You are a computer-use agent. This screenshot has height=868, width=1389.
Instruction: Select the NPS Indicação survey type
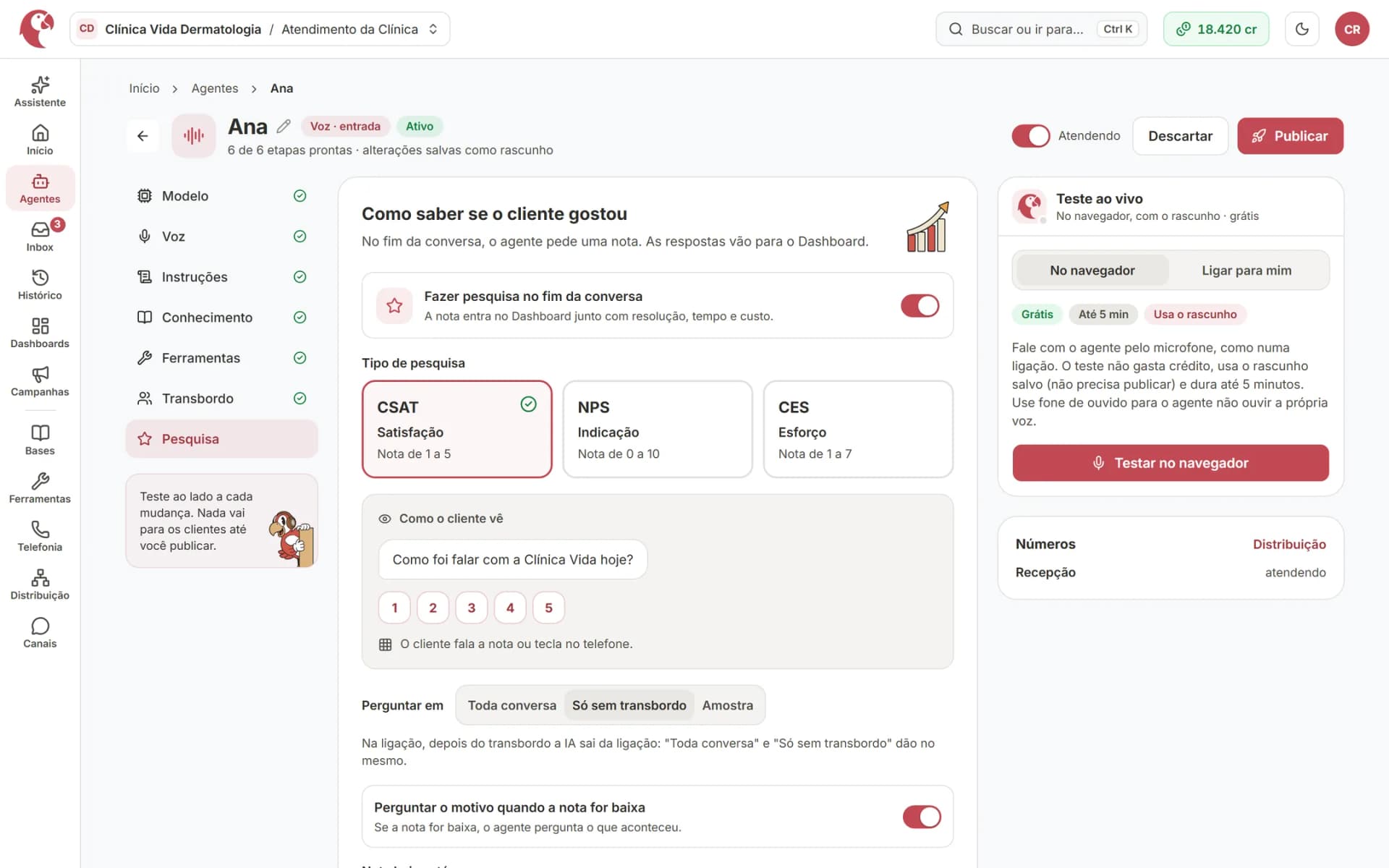point(657,429)
